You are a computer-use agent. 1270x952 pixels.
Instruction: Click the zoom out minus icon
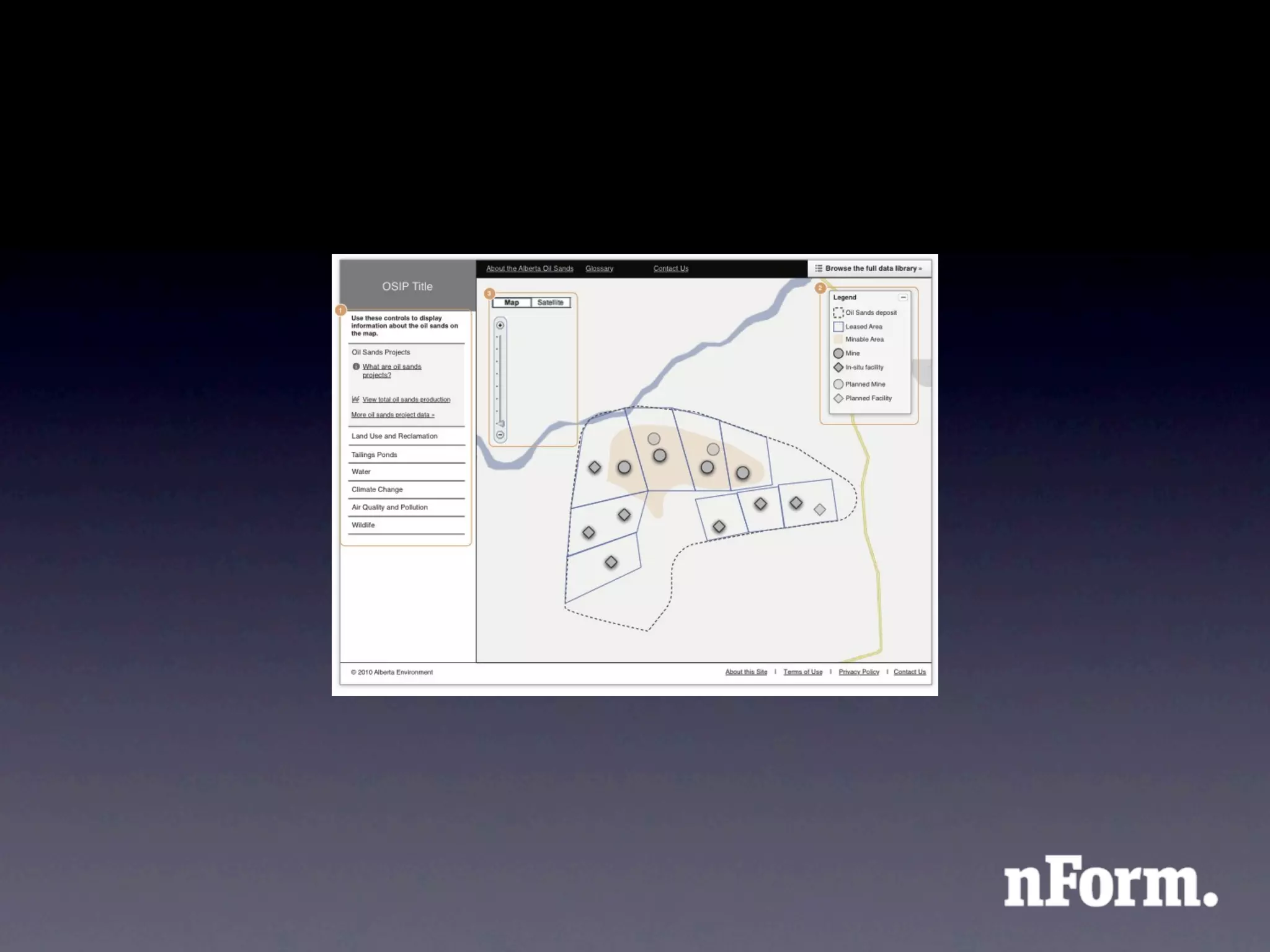(500, 434)
